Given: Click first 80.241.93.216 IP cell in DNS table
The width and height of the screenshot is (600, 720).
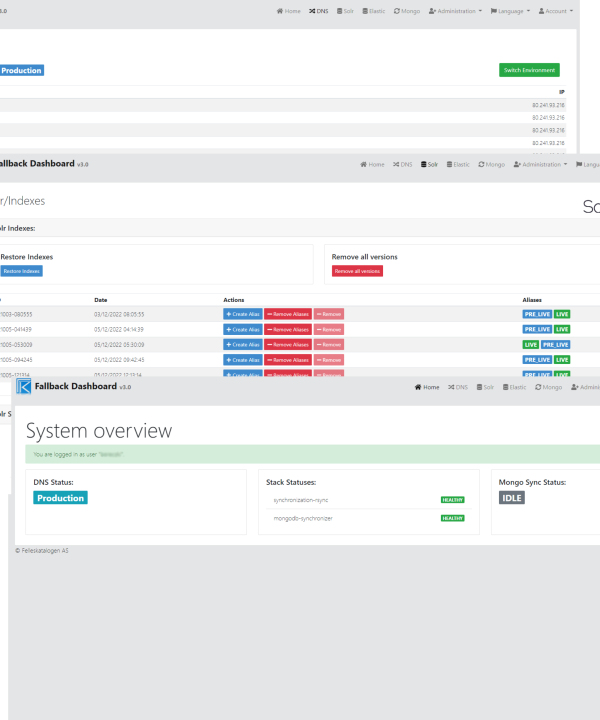Looking at the screenshot, I should 548,105.
